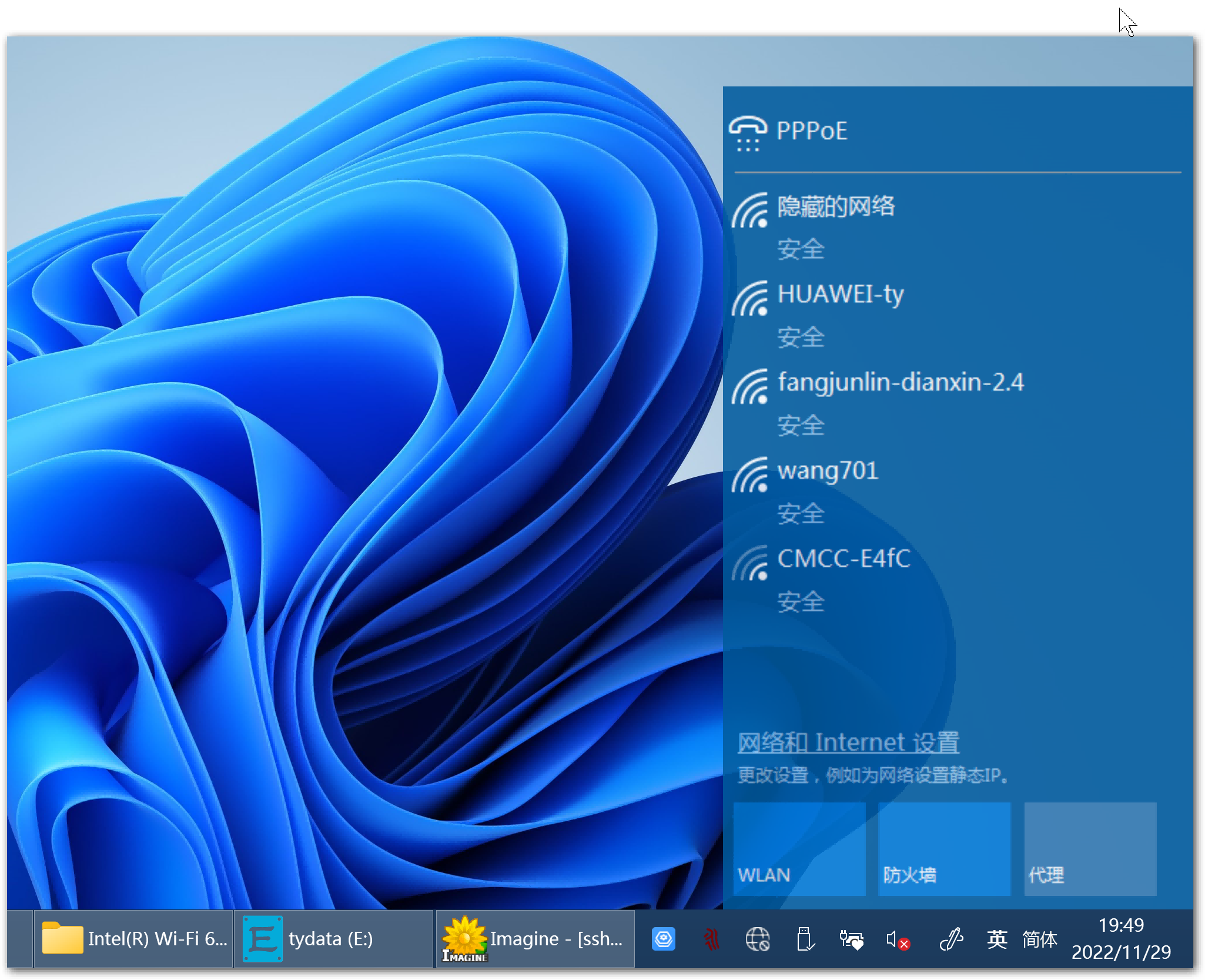Open 网络和 Internet 设置 link

(848, 742)
